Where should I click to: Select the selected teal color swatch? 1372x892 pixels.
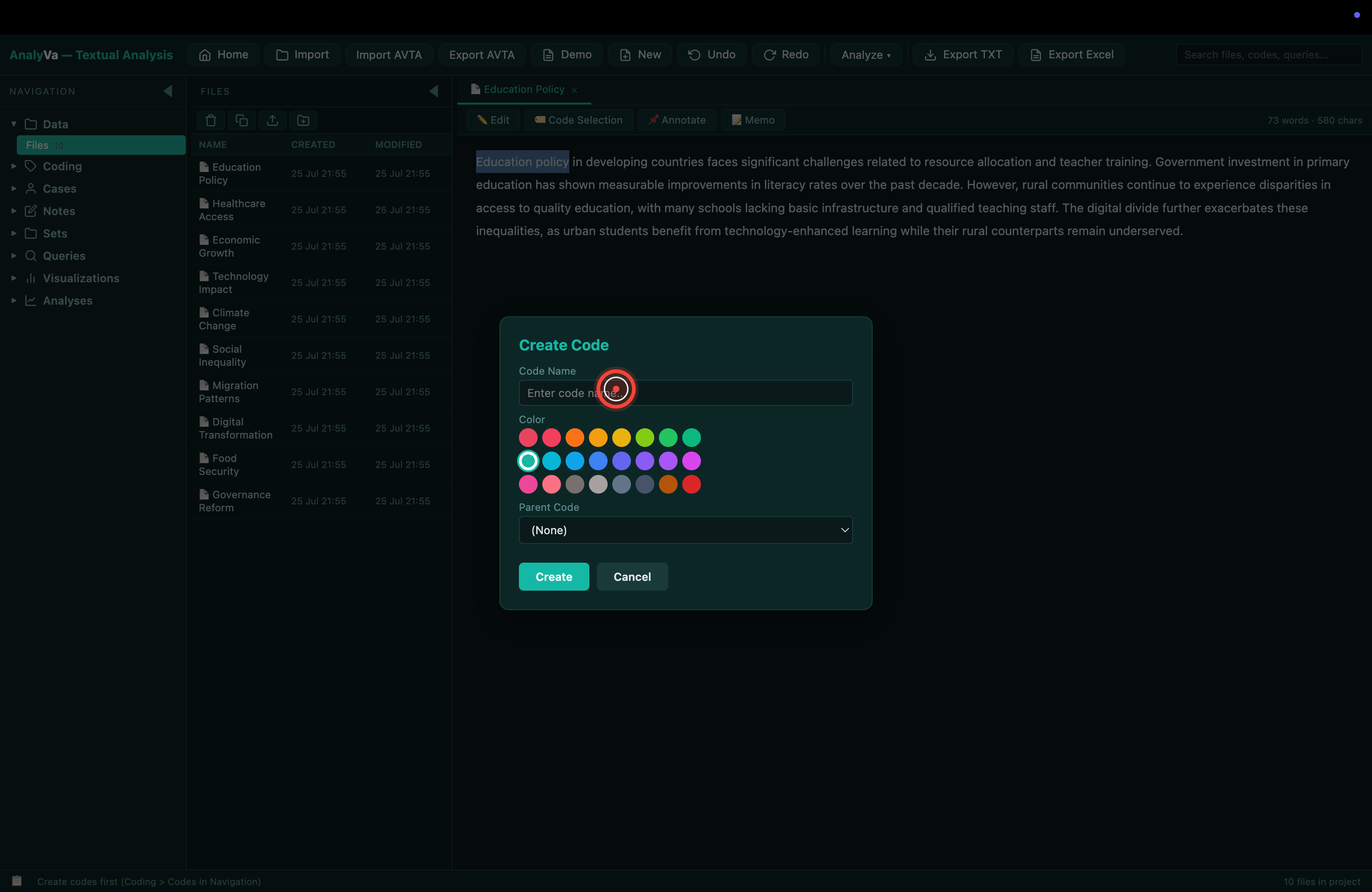528,461
